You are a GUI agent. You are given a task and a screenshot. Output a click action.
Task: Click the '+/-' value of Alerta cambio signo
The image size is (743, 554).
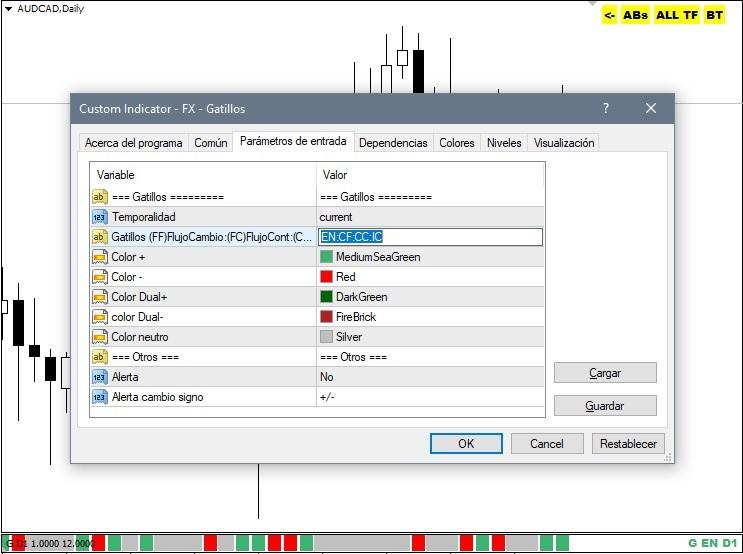[x=327, y=397]
